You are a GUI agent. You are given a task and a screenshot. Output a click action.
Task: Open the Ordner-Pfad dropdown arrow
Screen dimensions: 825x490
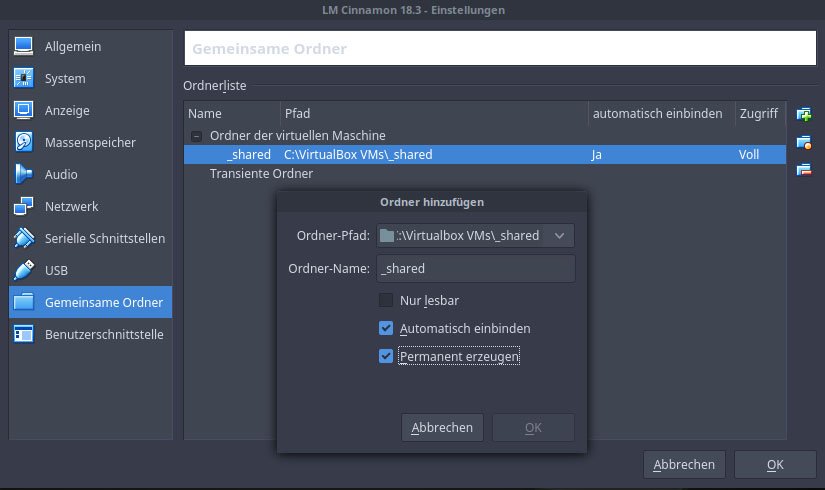(559, 236)
